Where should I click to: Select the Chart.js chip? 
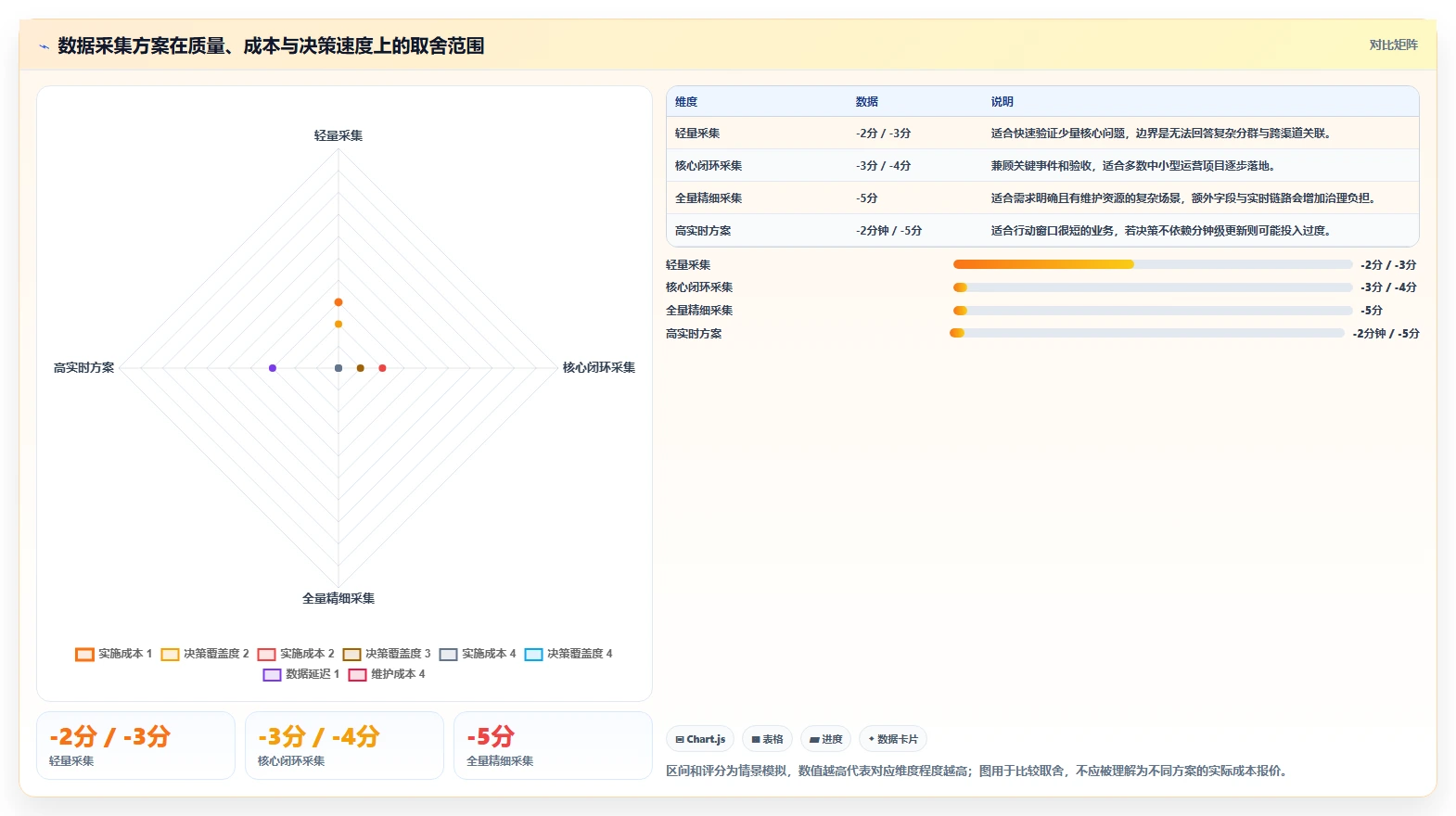click(x=700, y=739)
